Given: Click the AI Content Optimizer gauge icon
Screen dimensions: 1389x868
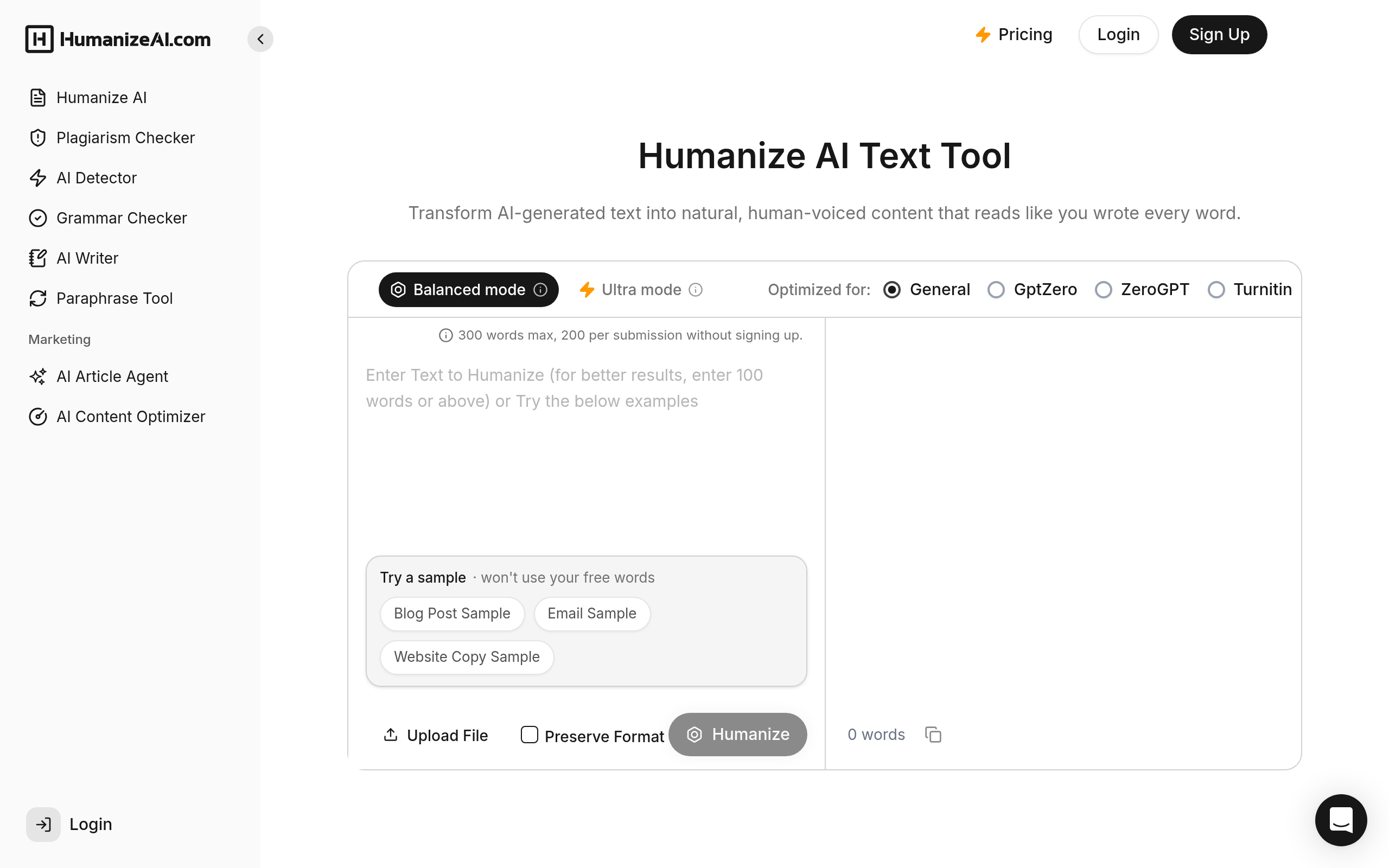Looking at the screenshot, I should click(38, 417).
